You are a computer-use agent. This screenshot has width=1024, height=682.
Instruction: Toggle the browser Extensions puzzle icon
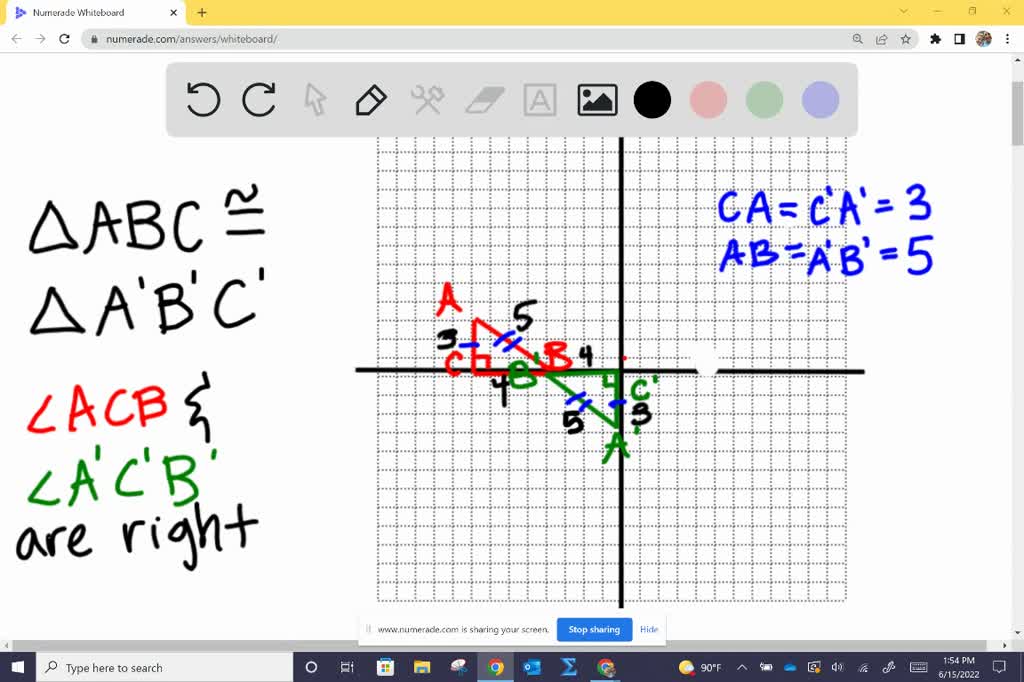click(x=934, y=39)
